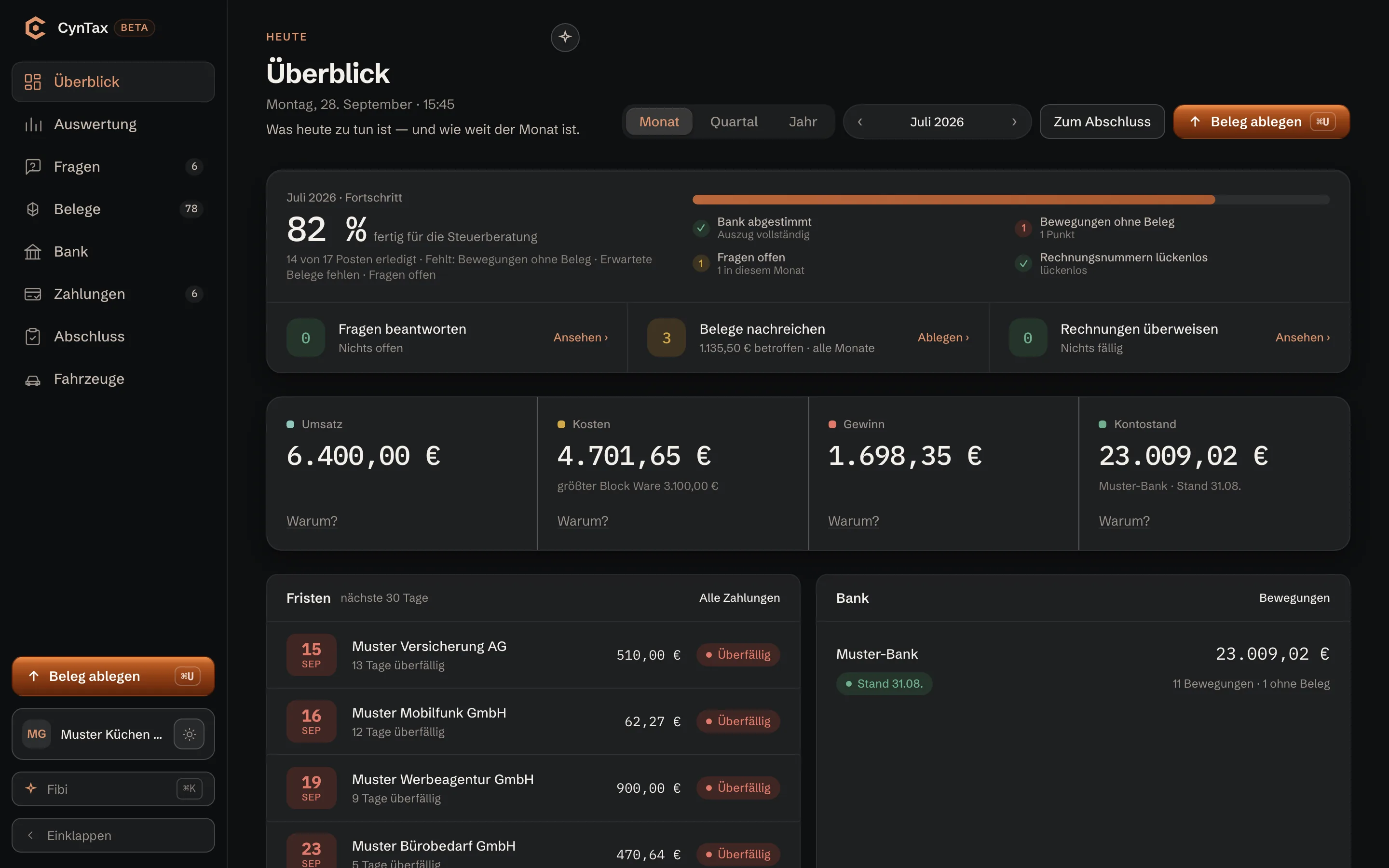
Task: Click the yellow badge beside Fragen offen
Action: coord(701,263)
